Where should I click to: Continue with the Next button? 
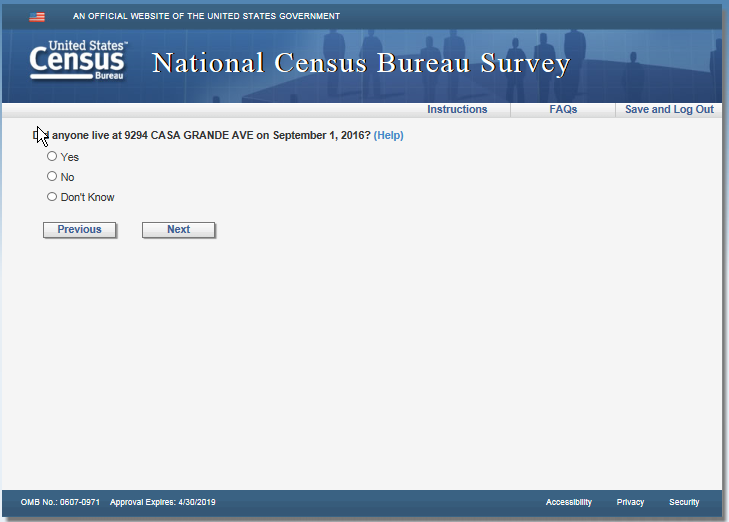click(179, 230)
